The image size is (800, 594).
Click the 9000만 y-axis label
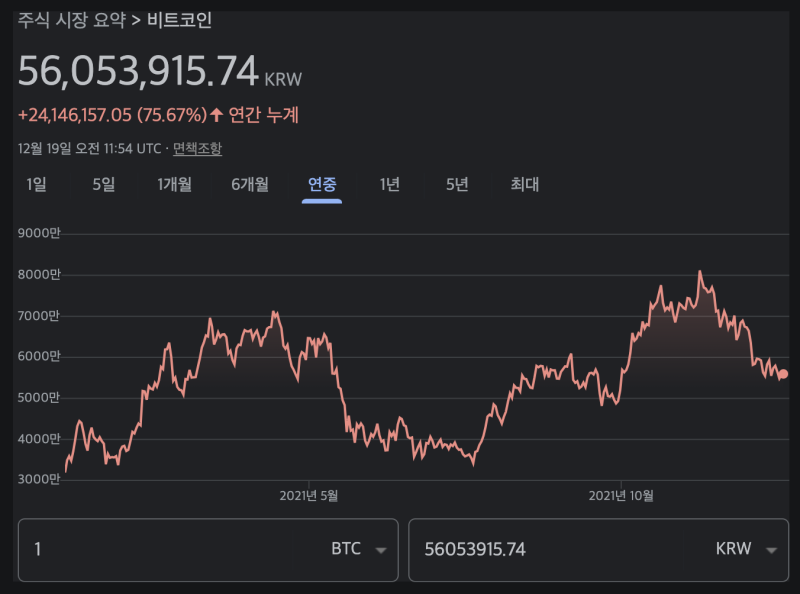pos(39,233)
